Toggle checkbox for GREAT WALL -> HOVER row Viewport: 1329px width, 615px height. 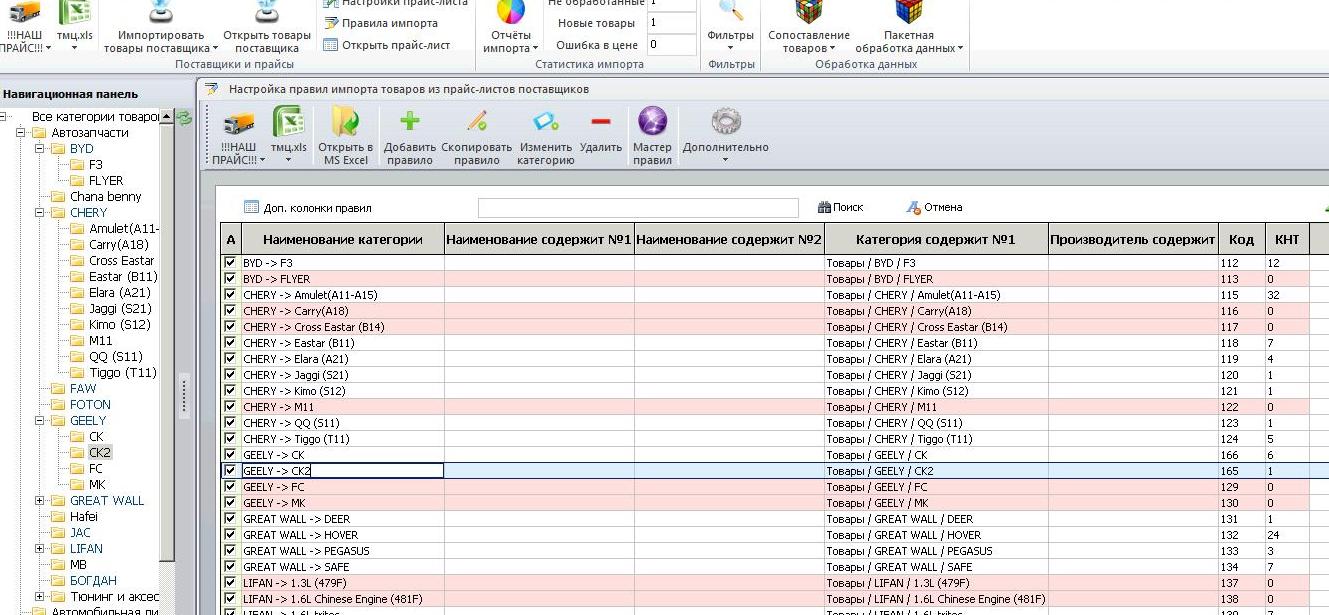click(x=231, y=535)
